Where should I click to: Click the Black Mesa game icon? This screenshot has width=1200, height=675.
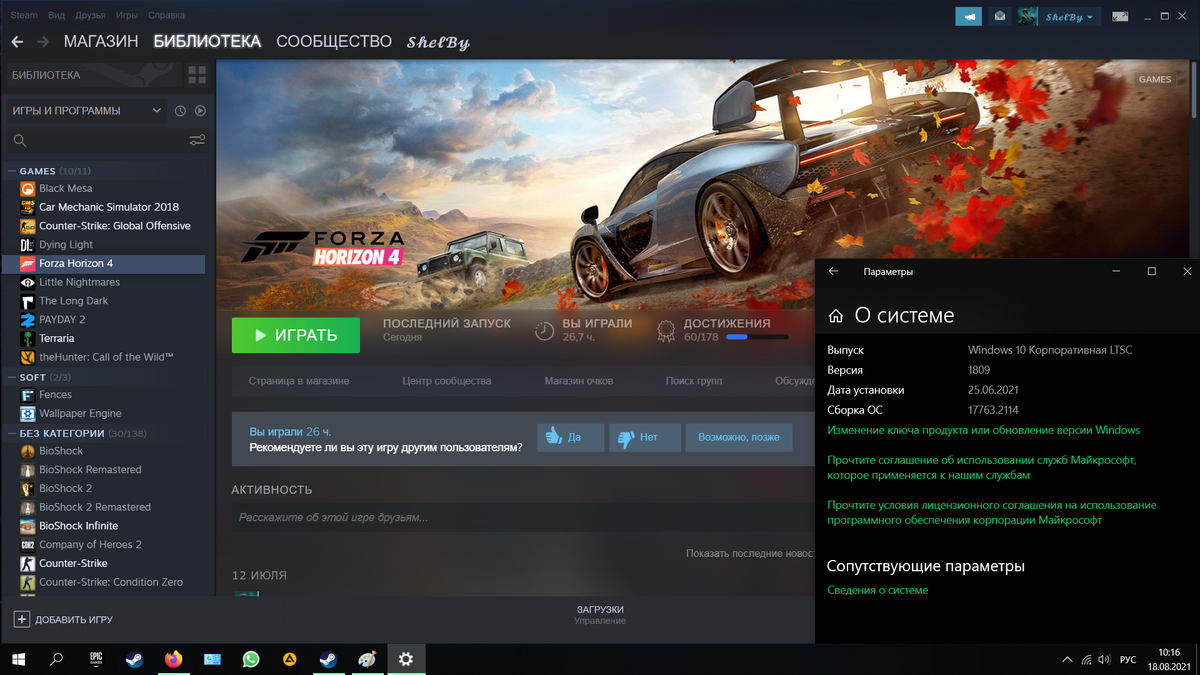point(28,188)
